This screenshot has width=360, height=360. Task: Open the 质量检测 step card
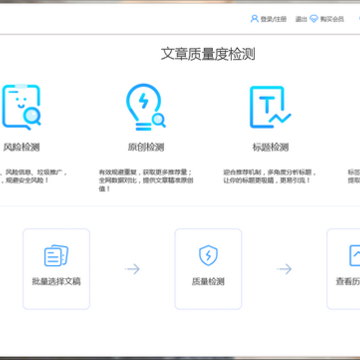[208, 269]
